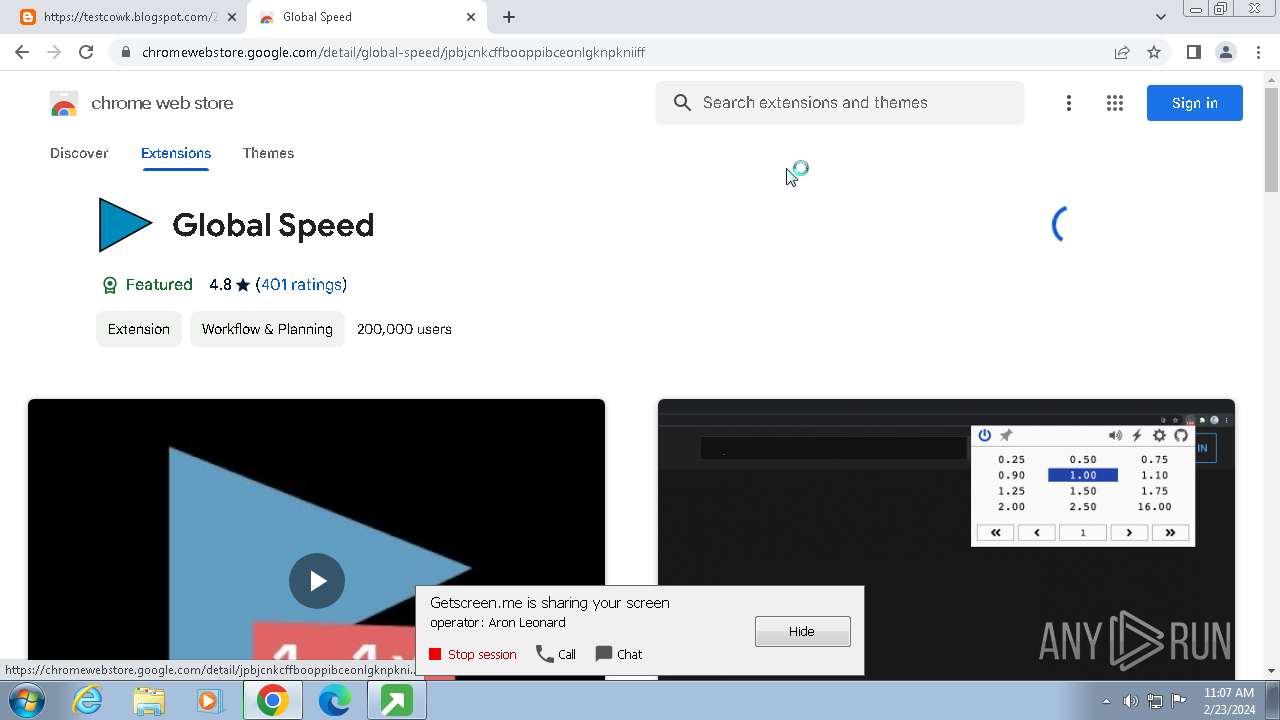This screenshot has height=720, width=1280.
Task: Switch to the testcowk blogspot tab
Action: point(128,17)
